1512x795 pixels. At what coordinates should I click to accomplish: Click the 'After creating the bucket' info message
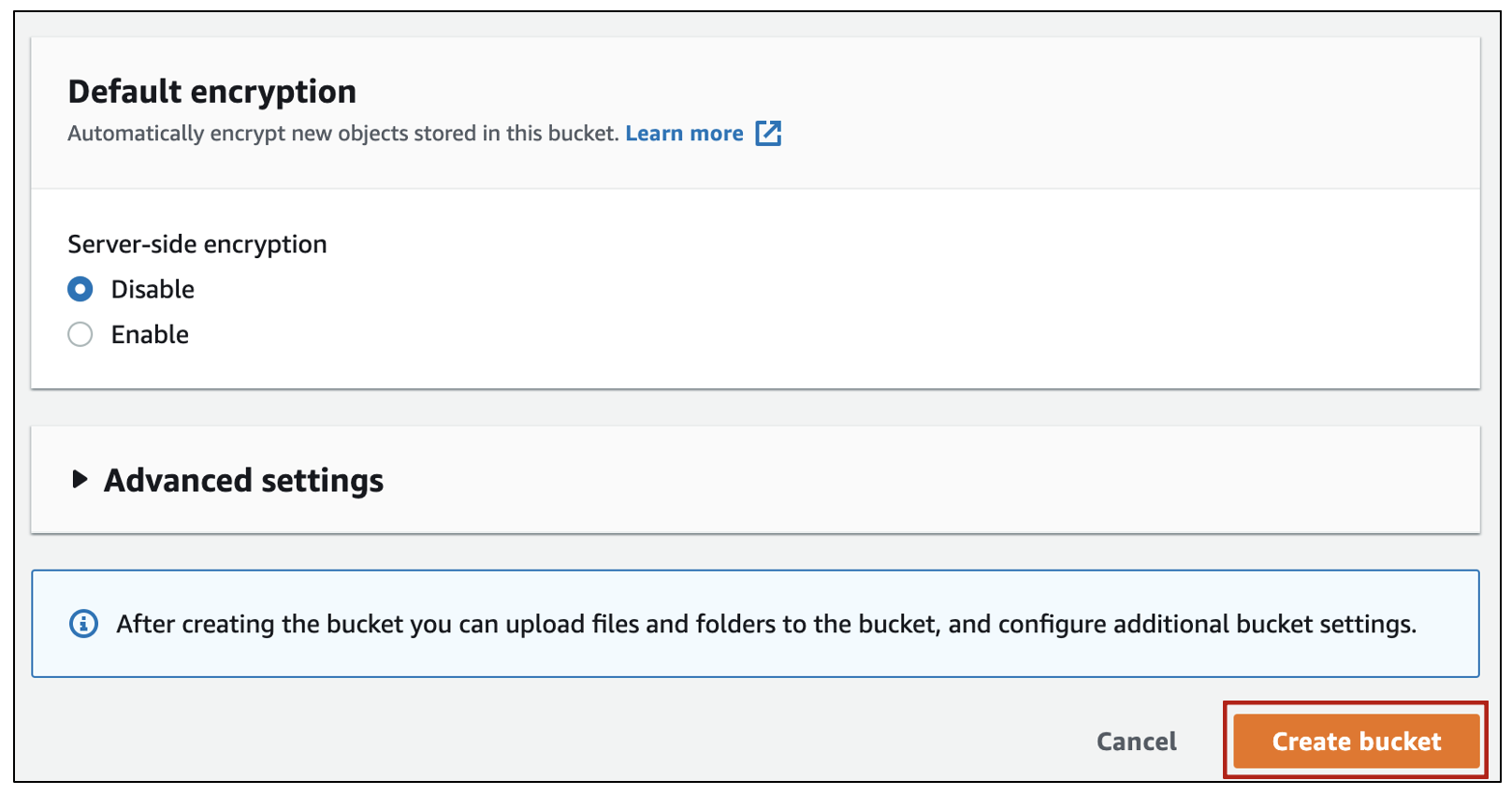(766, 624)
